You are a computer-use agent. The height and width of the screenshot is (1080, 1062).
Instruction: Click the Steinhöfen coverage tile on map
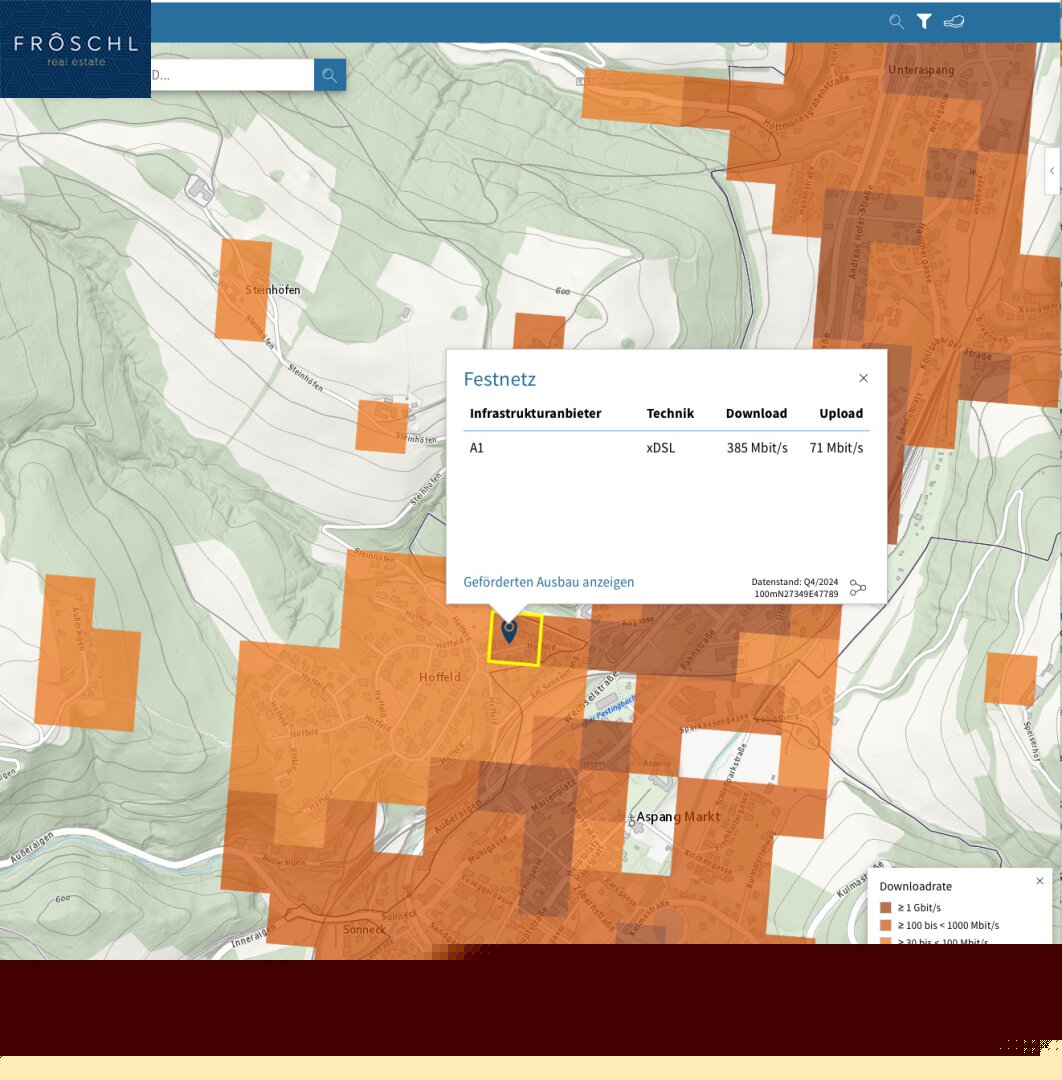point(243,290)
